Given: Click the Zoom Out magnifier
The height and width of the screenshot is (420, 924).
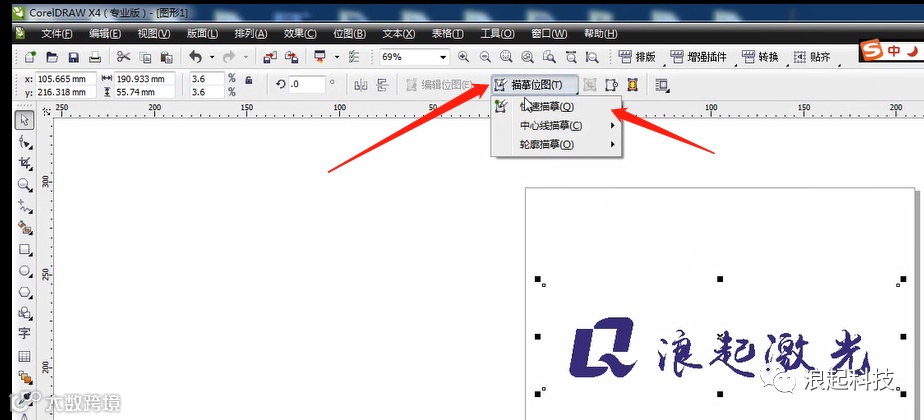Looking at the screenshot, I should [x=485, y=57].
